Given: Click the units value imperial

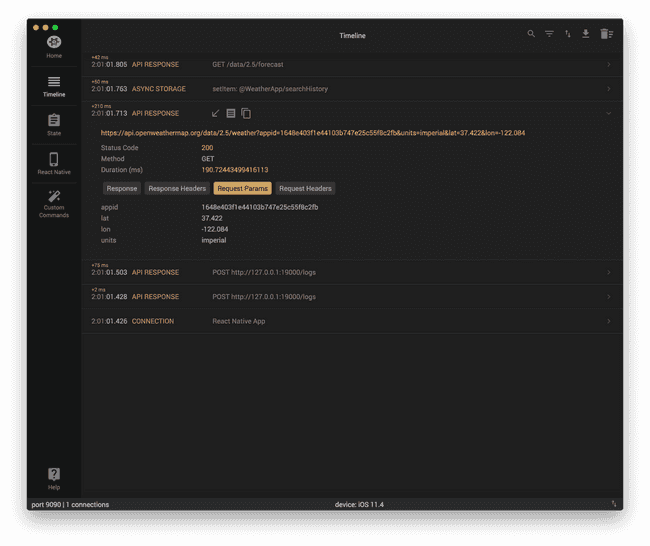Looking at the screenshot, I should (x=214, y=240).
